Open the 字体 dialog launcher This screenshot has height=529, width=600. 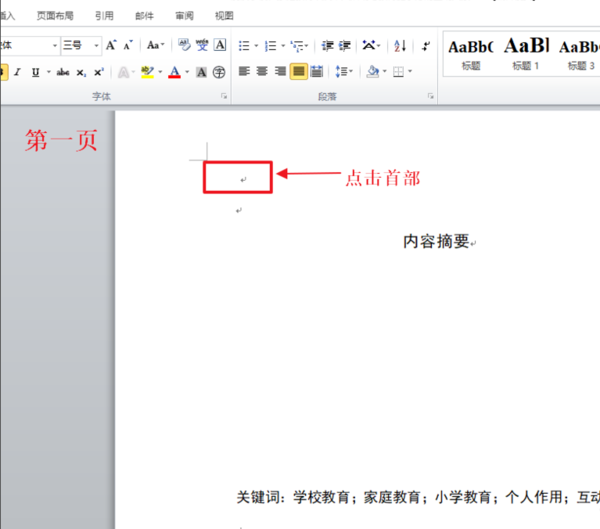(224, 96)
